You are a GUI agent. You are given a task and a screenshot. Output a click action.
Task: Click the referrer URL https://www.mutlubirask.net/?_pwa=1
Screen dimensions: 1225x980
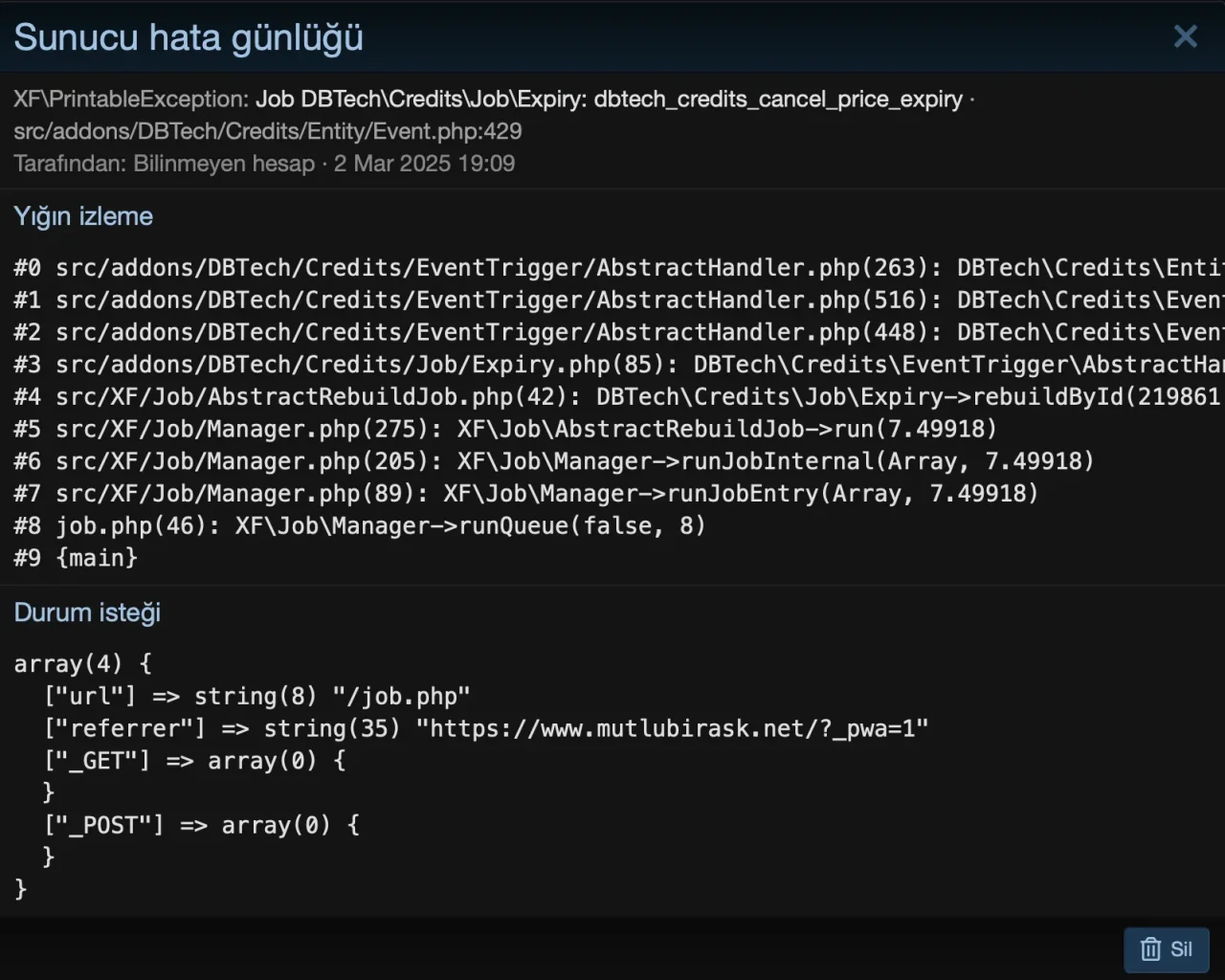tap(672, 728)
